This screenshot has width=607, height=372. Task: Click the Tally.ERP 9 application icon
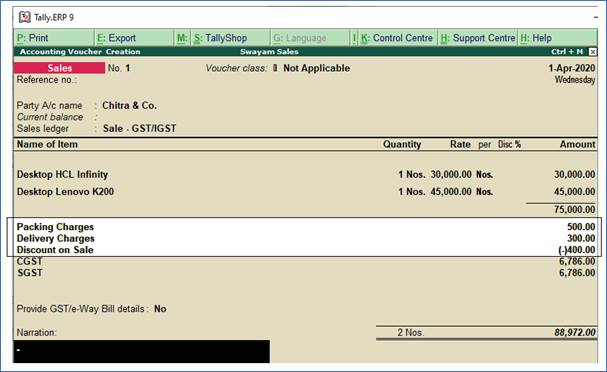tap(25, 17)
